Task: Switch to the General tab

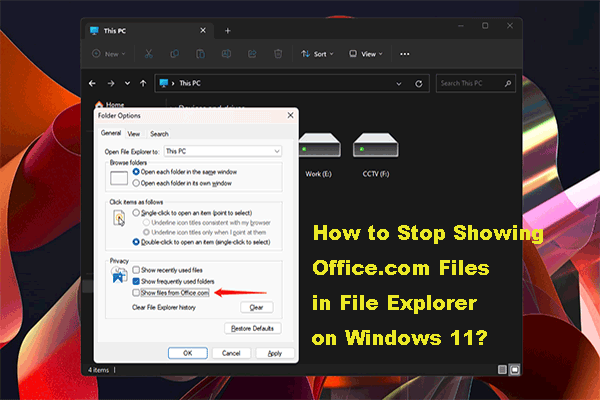Action: (111, 133)
